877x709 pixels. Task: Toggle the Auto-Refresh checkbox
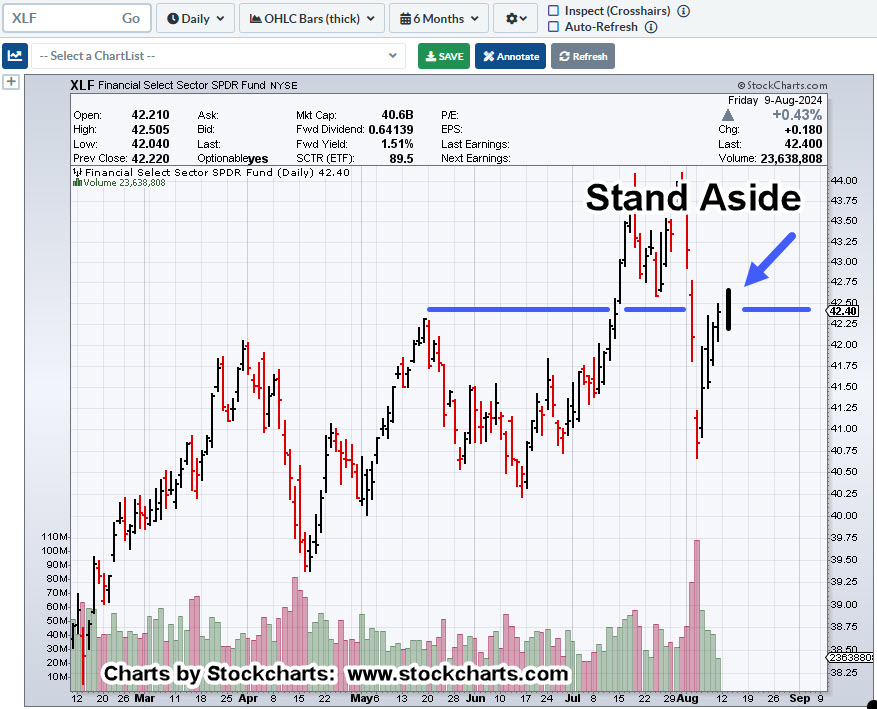tap(554, 27)
